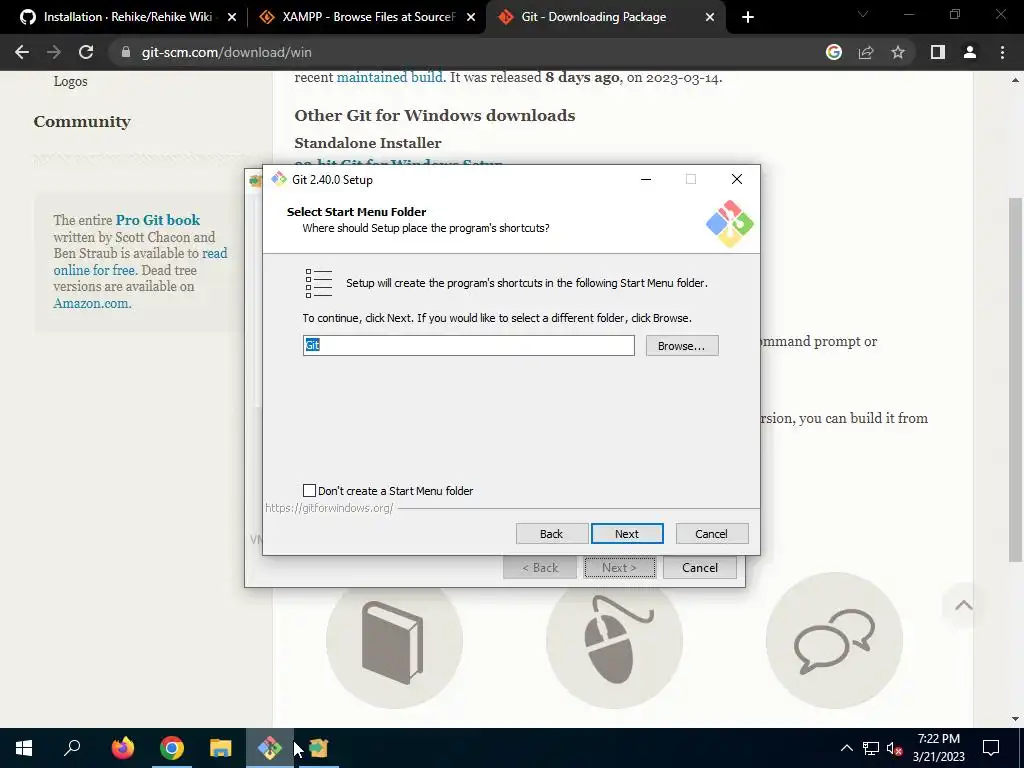Open Firefox from the taskbar

(x=123, y=748)
